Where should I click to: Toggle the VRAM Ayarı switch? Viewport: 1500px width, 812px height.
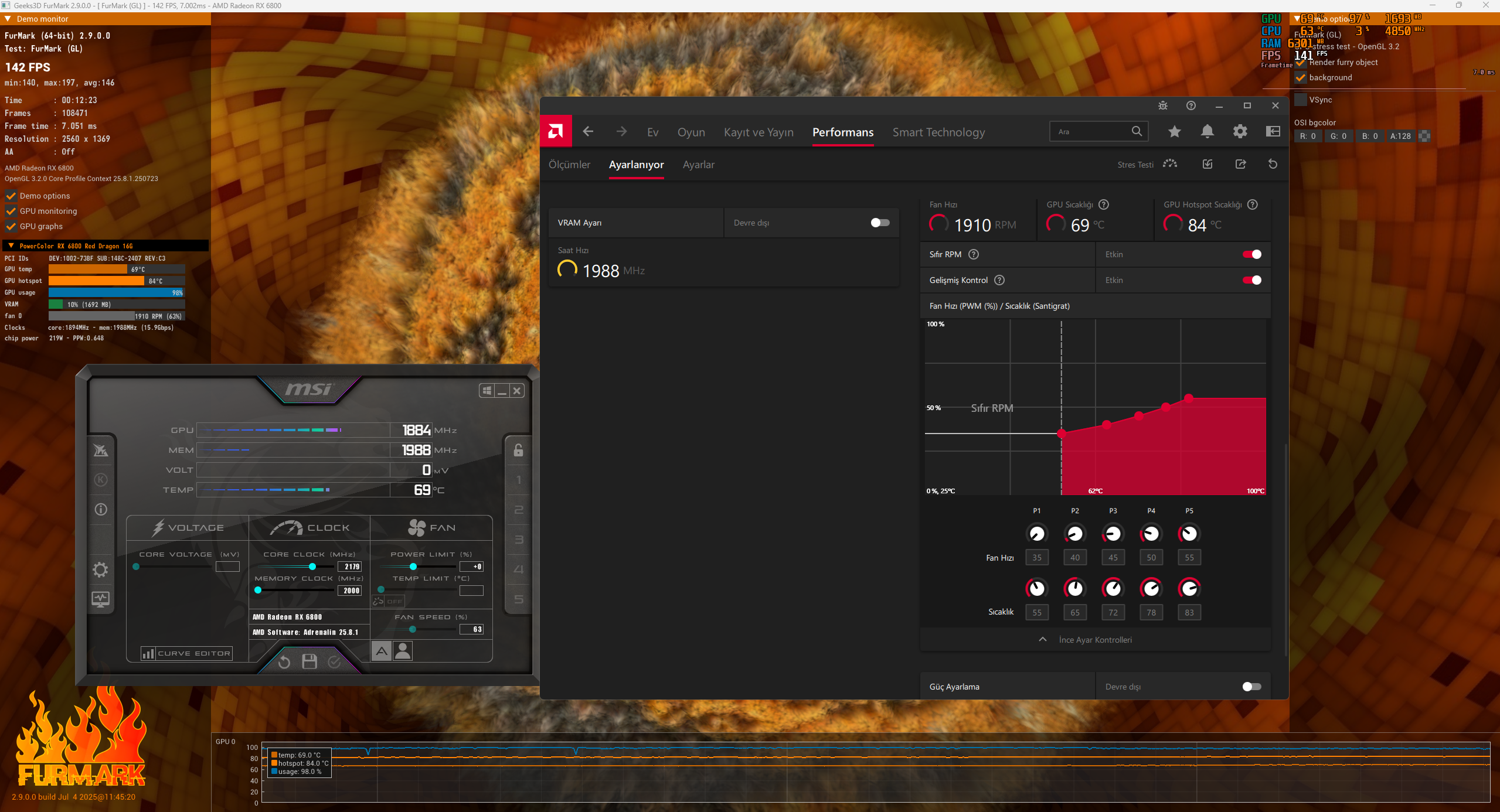[880, 223]
